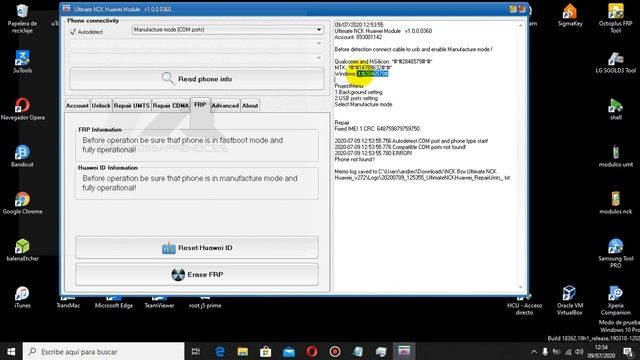Launch Google Chrome from desktop
This screenshot has width=640, height=360.
[x=22, y=203]
